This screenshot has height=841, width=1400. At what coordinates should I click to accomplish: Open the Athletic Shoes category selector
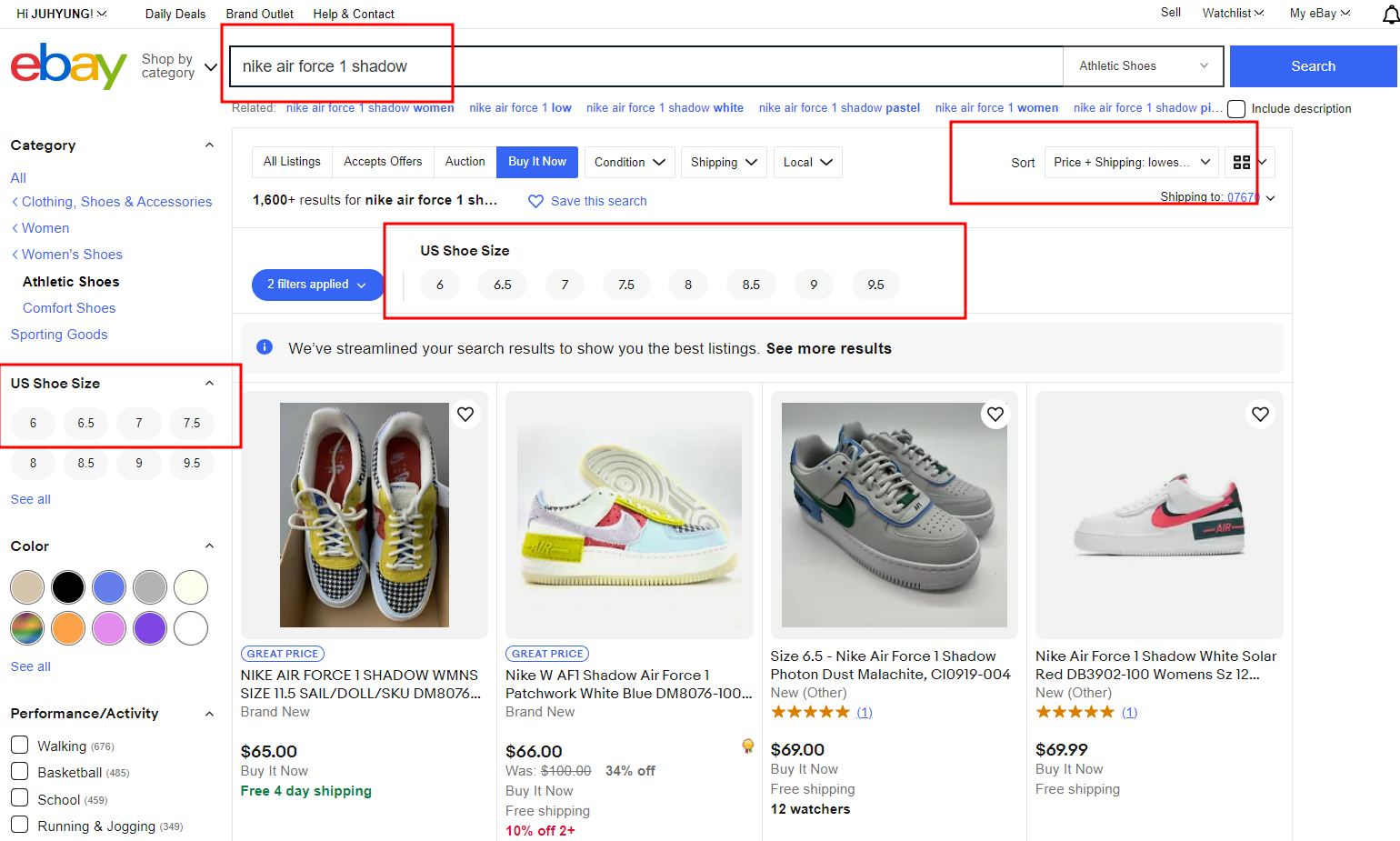tap(1145, 65)
